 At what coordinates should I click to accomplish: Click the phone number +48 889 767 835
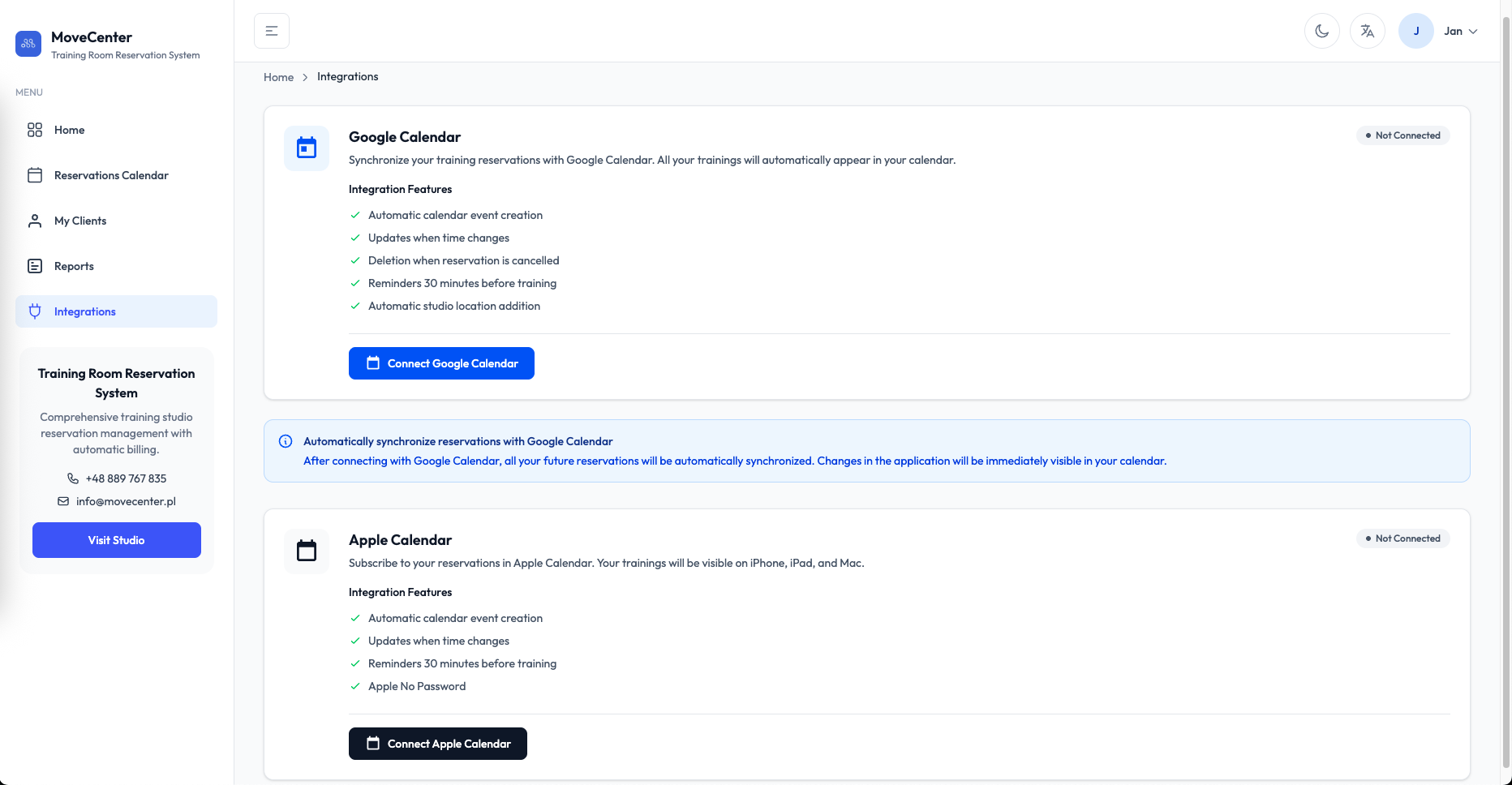pos(126,478)
